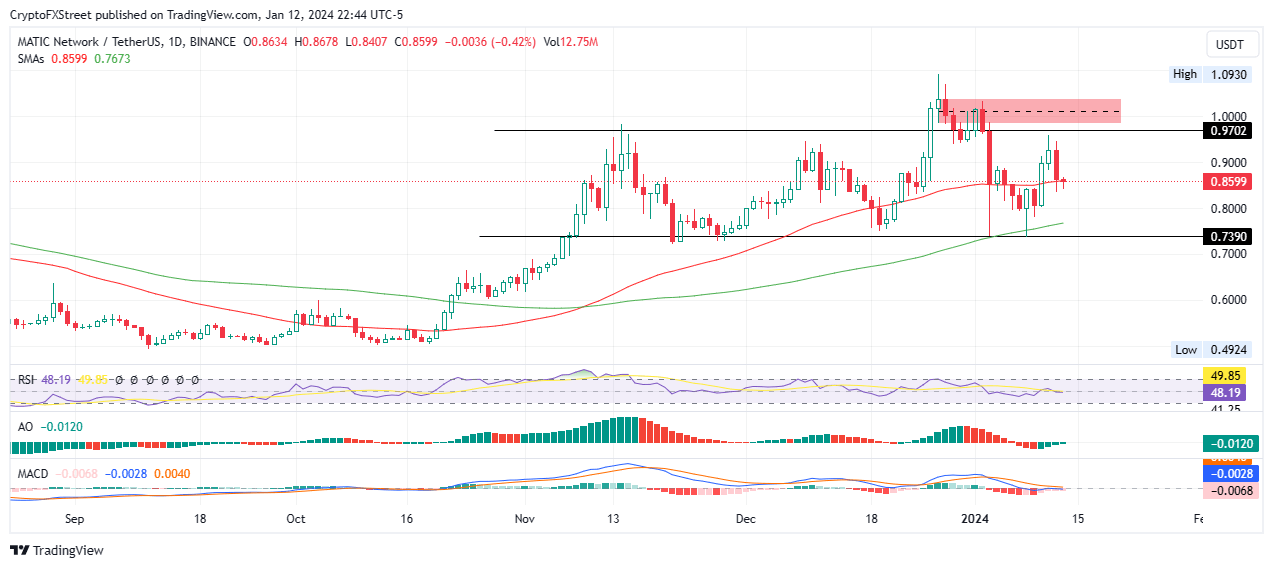
Task: Click the green SMA value 0.7673
Action: point(112,59)
